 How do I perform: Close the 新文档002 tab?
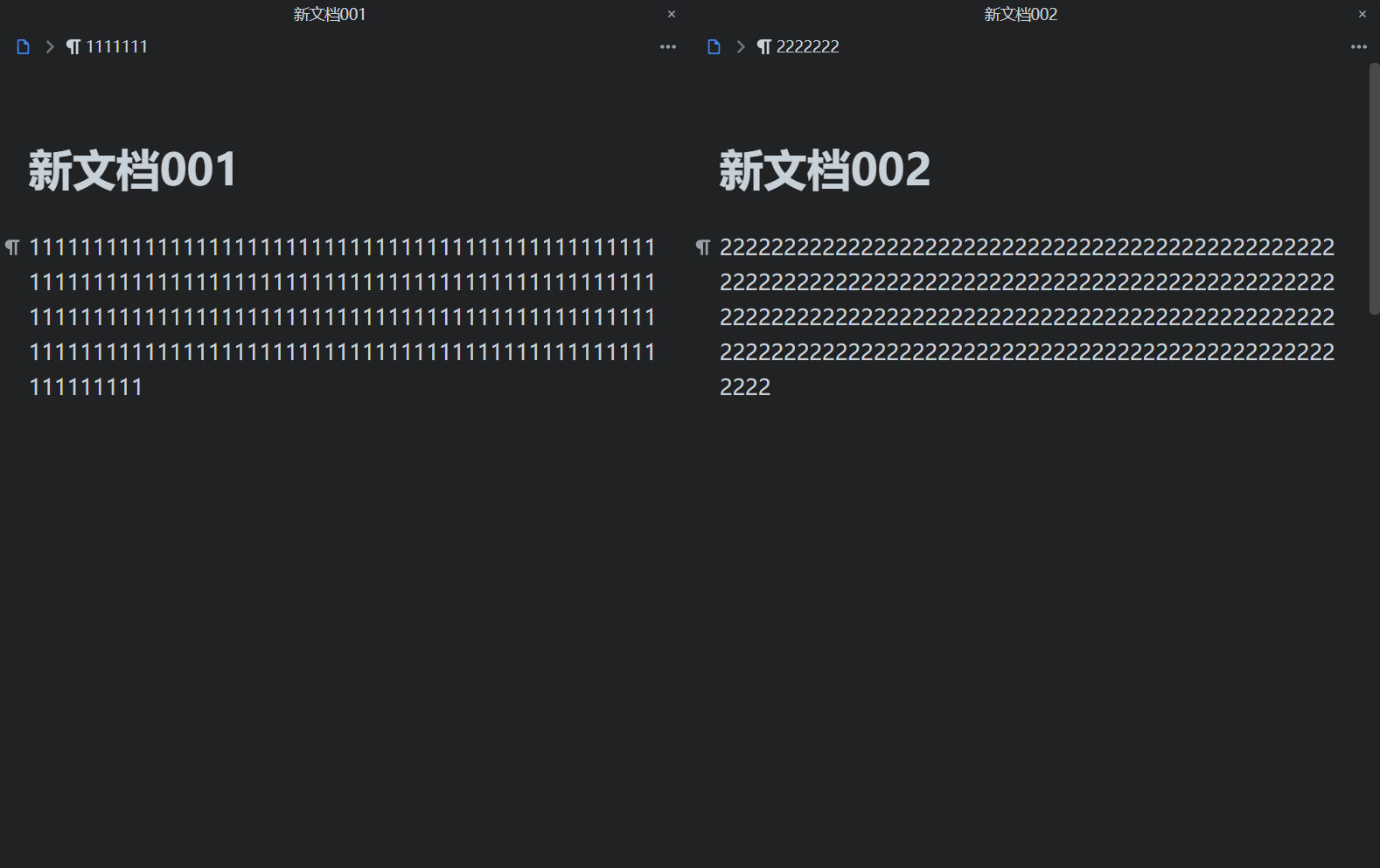click(1362, 14)
